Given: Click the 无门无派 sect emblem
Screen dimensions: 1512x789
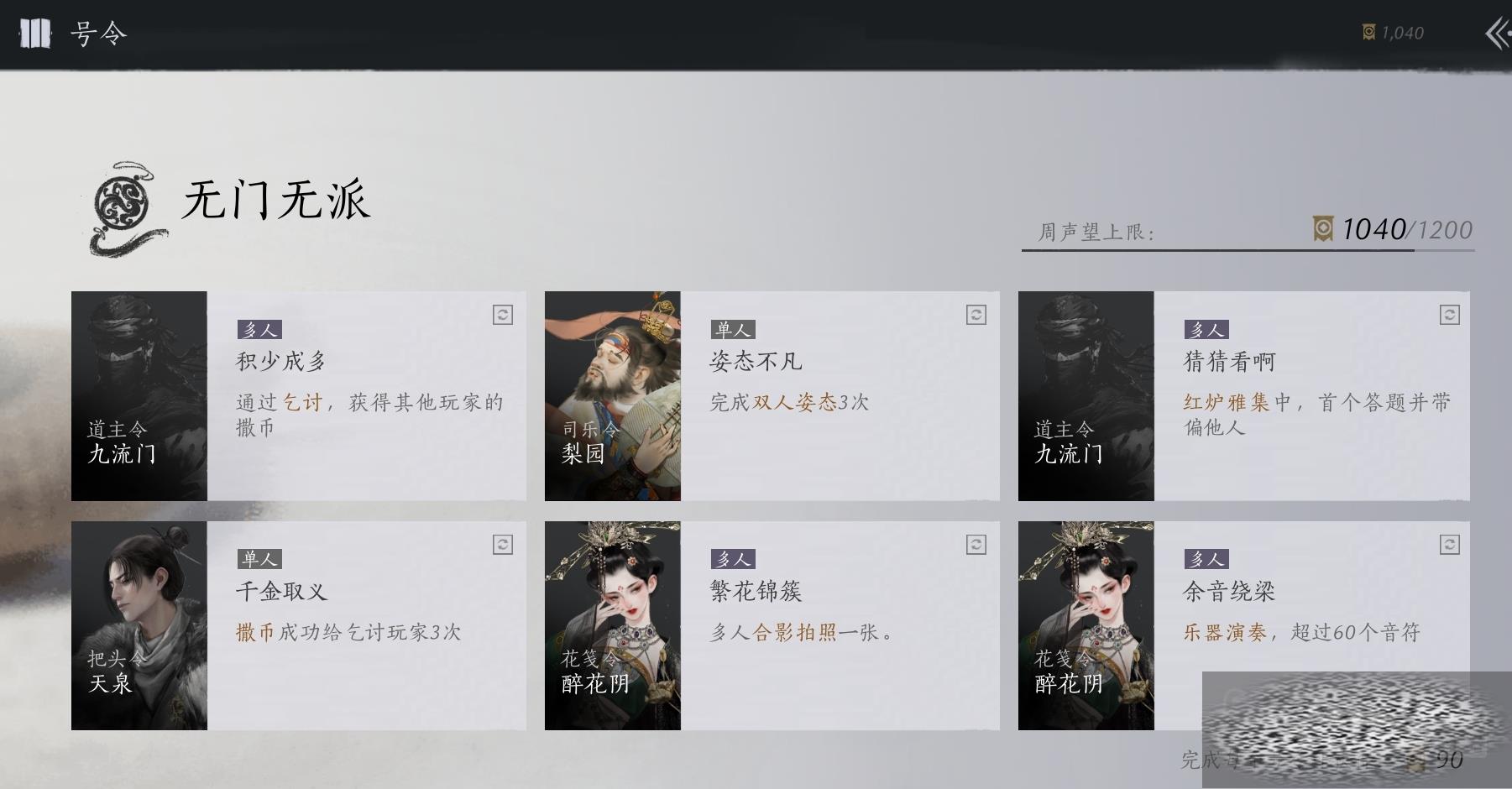Looking at the screenshot, I should click(124, 207).
